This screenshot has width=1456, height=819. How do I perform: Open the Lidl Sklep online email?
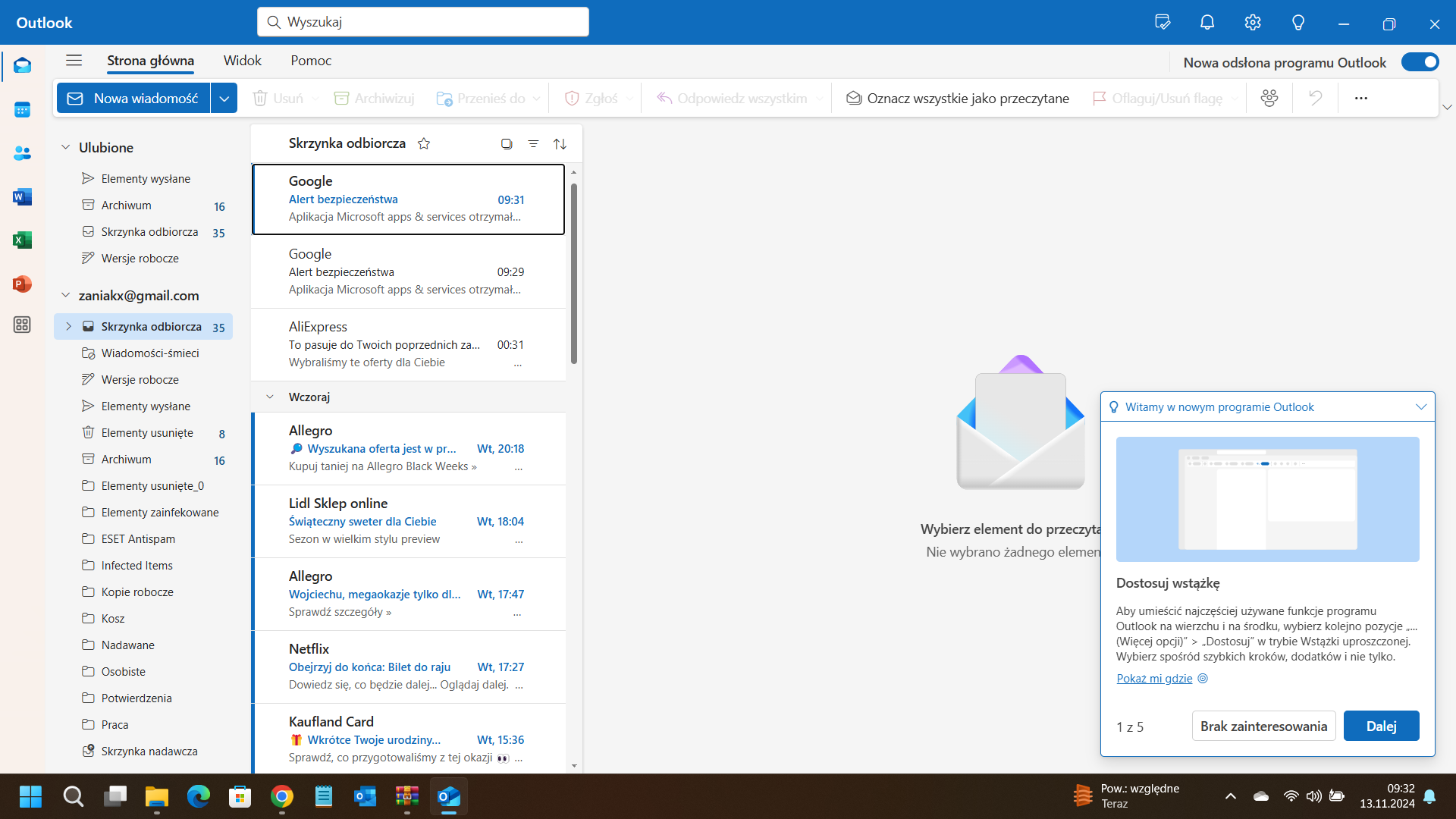tap(408, 521)
